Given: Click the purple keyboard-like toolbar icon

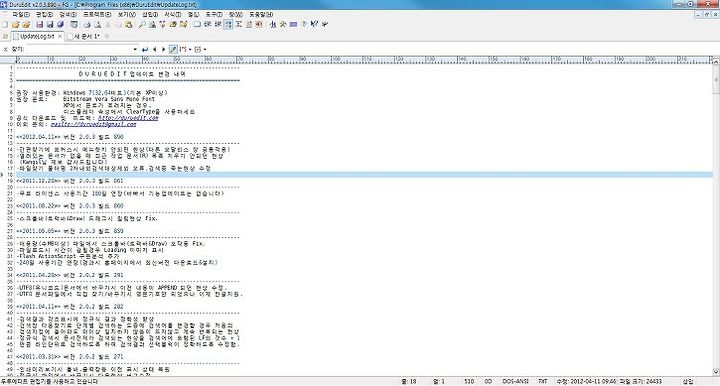Looking at the screenshot, I should [x=293, y=24].
